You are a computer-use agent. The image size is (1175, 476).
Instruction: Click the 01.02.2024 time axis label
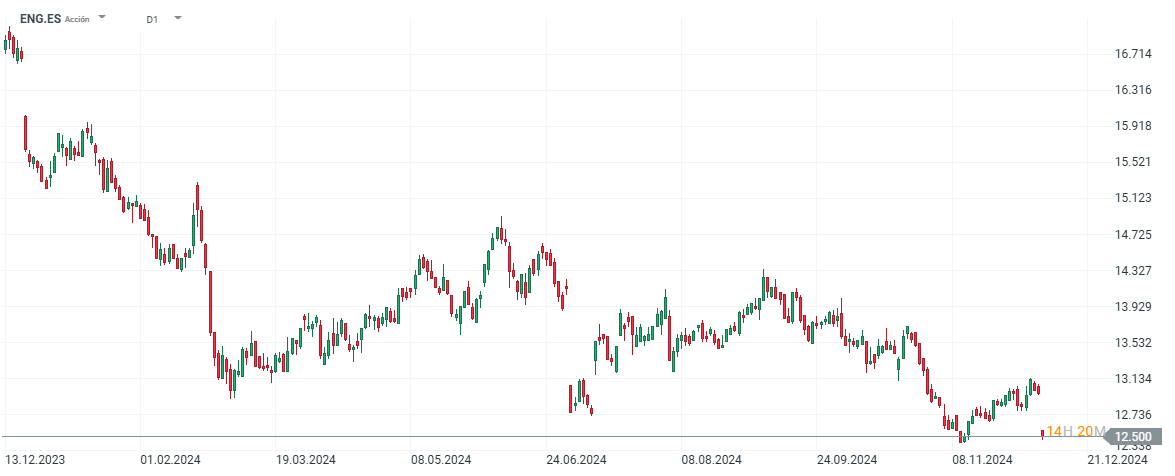171,460
